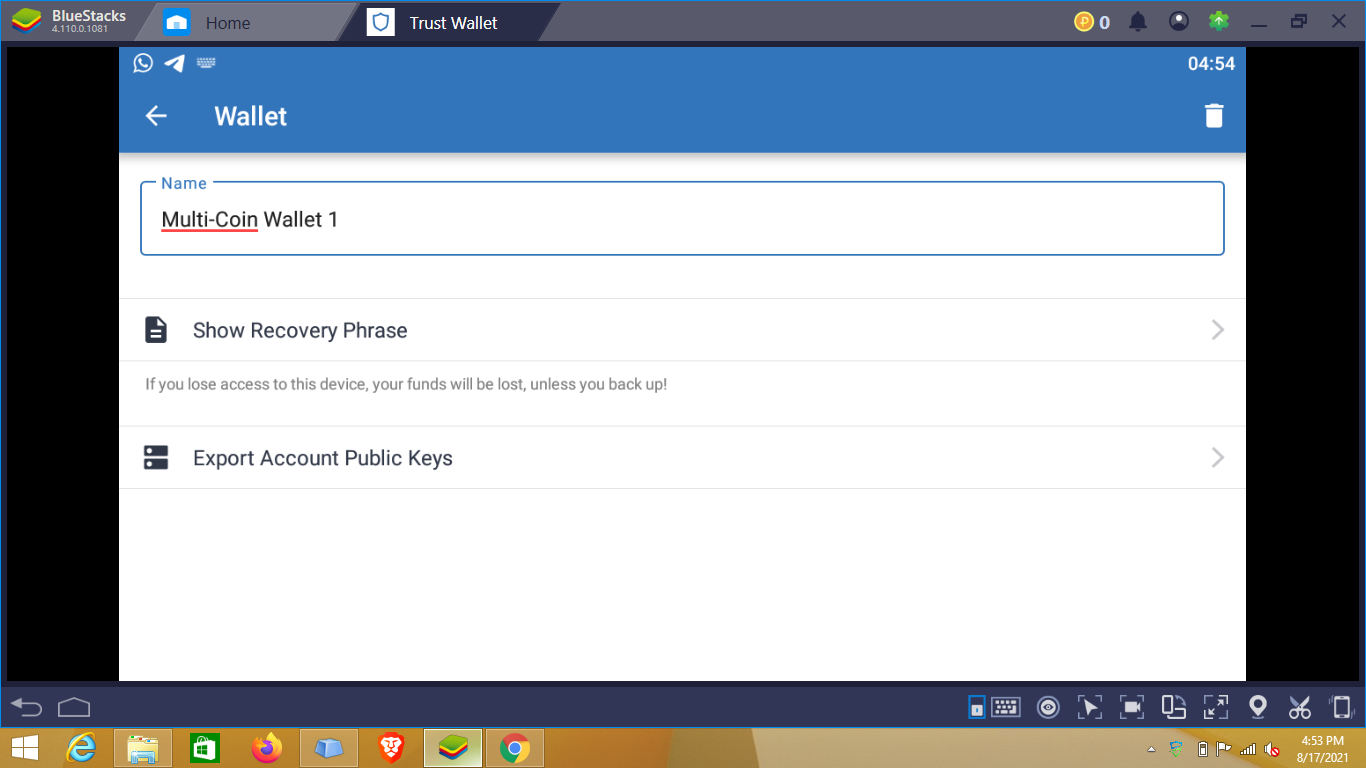1366x768 pixels.
Task: Open the keyboard controls icon in BlueStacks toolbar
Action: pyautogui.click(x=1006, y=708)
